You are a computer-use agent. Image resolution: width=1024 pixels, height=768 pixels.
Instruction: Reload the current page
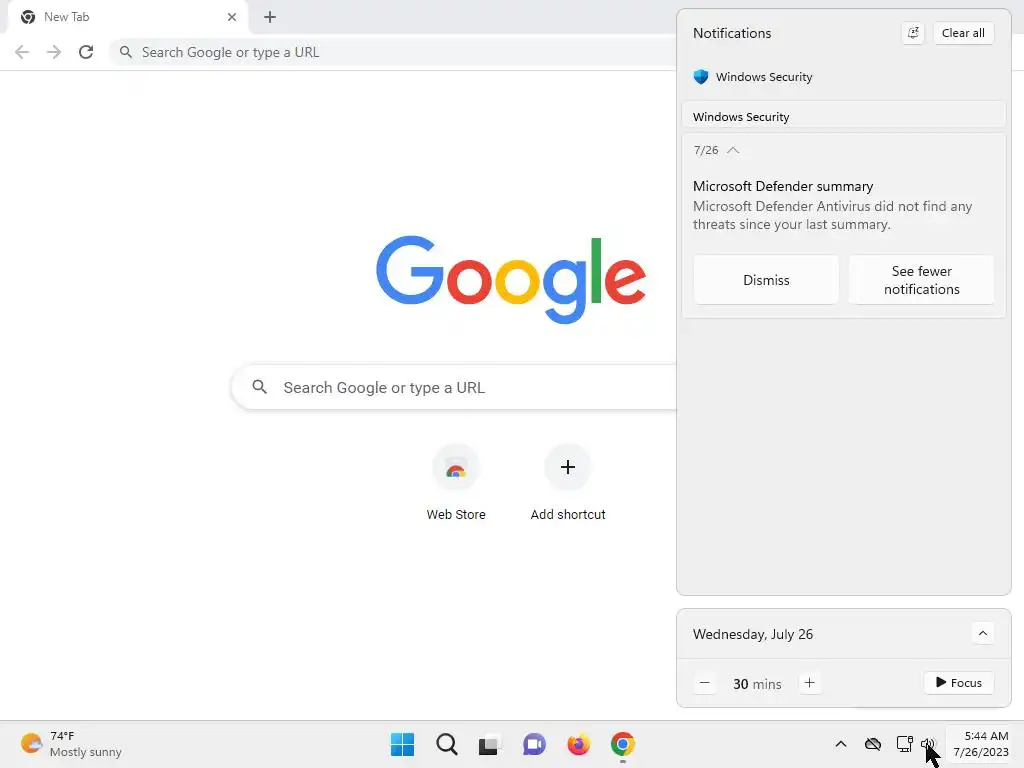(x=86, y=52)
